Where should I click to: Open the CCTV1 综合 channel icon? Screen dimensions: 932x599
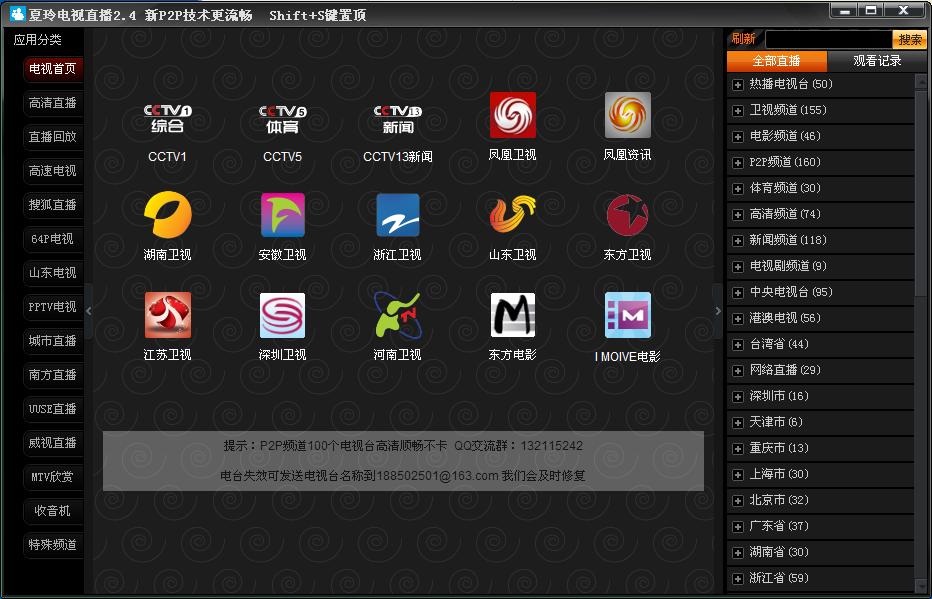click(x=168, y=118)
